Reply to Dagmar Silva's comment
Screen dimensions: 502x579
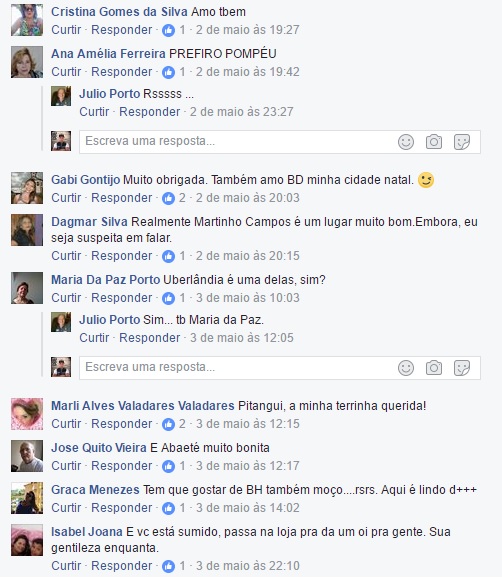coord(122,256)
